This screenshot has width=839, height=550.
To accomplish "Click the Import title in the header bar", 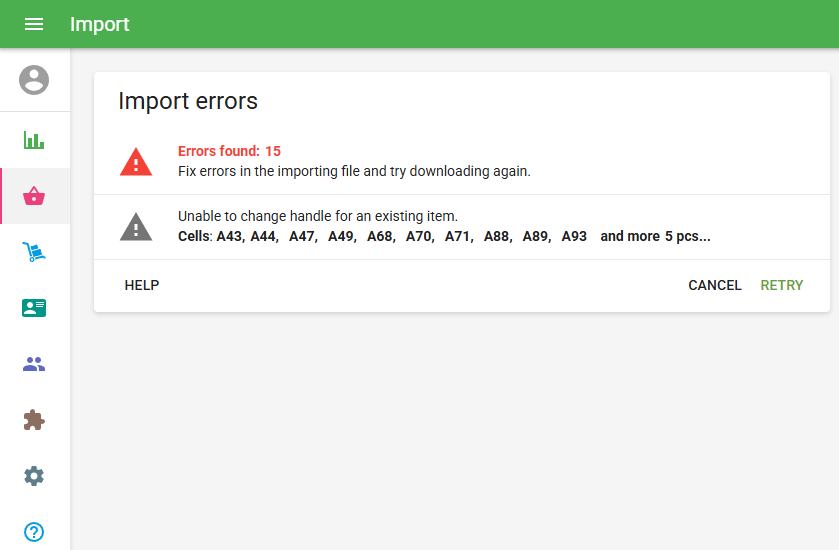I will pyautogui.click(x=99, y=24).
